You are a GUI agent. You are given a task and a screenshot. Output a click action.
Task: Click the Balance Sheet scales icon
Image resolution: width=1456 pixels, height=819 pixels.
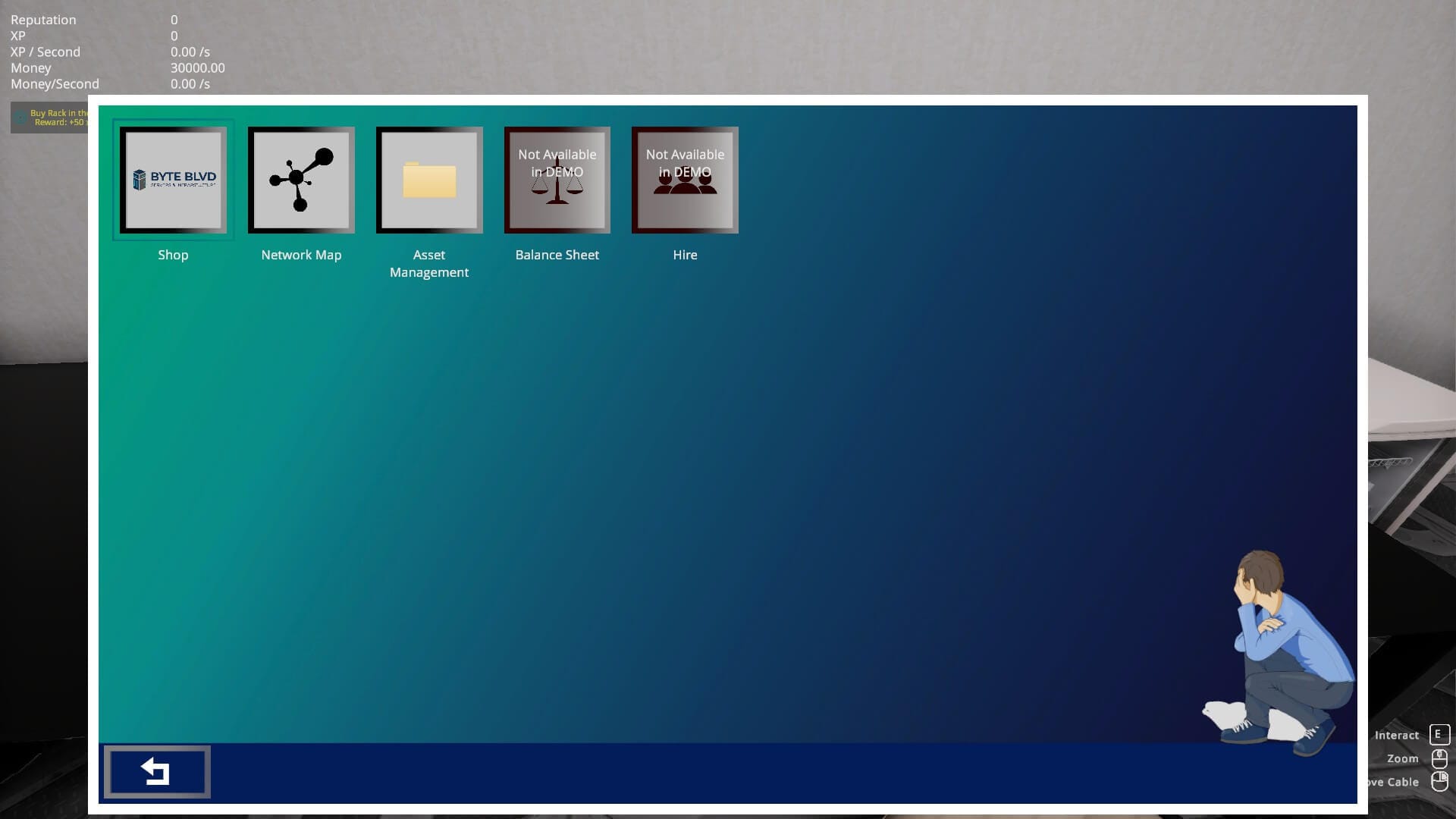coord(557,180)
